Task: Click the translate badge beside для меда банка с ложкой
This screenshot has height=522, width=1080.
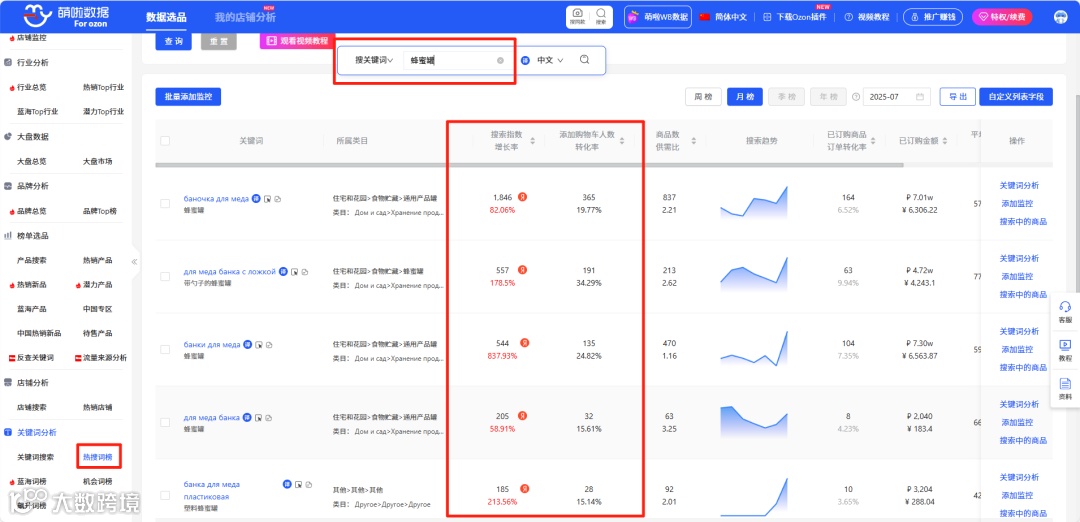Action: tap(284, 271)
